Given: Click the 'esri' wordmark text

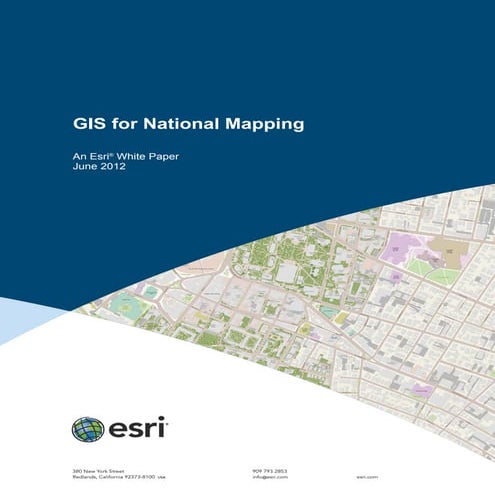Looking at the screenshot, I should tap(137, 427).
